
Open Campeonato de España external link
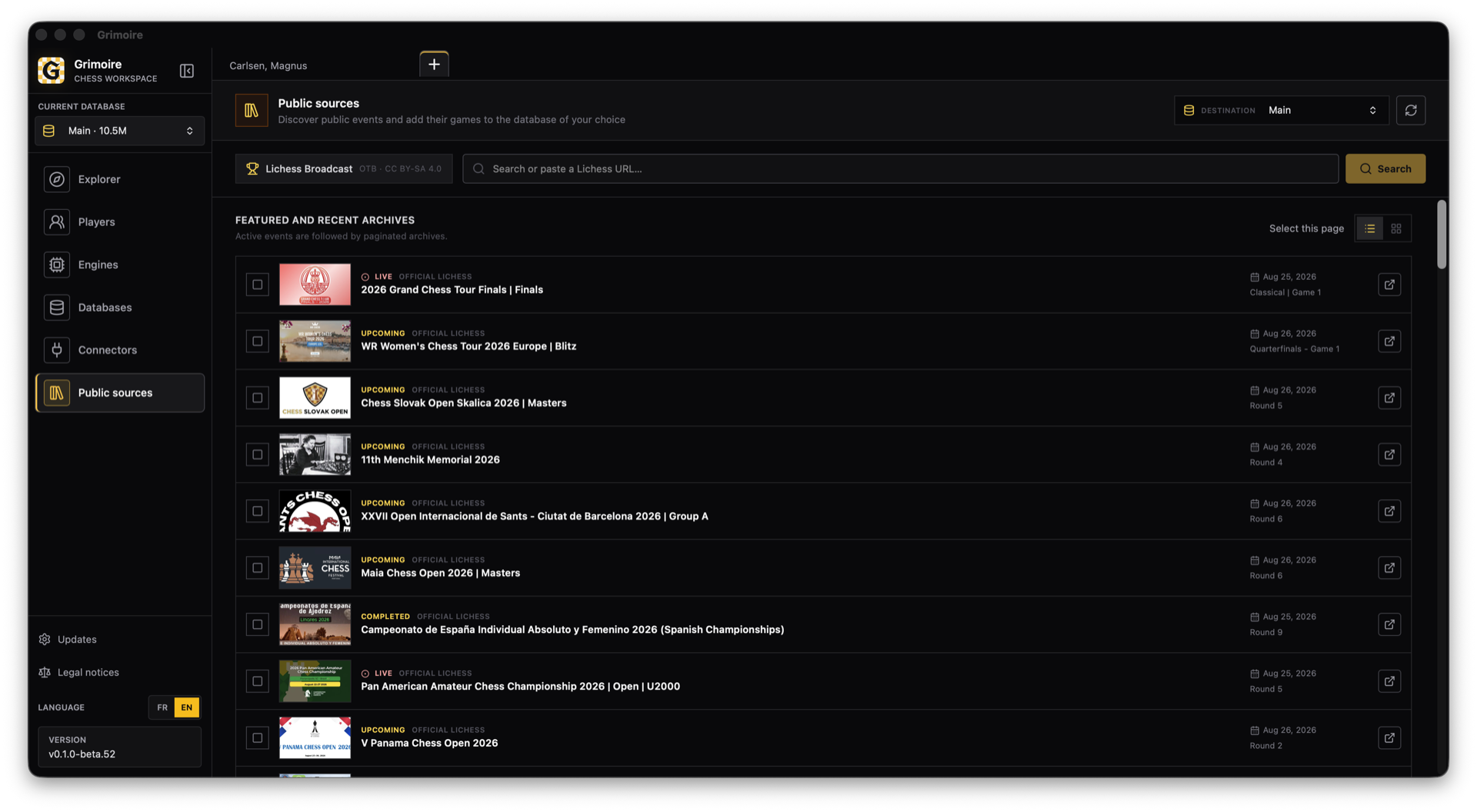[x=1389, y=624]
